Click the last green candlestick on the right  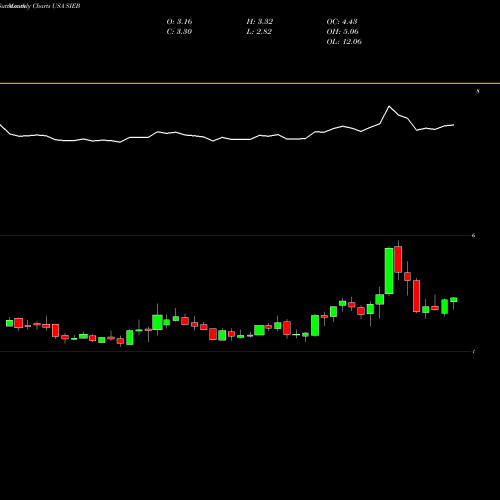tap(454, 299)
